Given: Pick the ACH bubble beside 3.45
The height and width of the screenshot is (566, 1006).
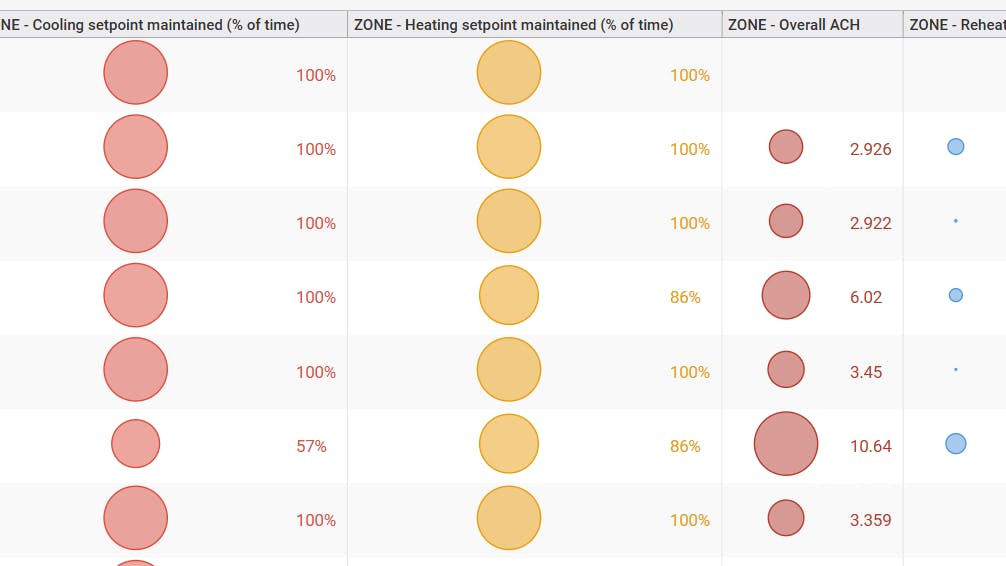Looking at the screenshot, I should 786,370.
